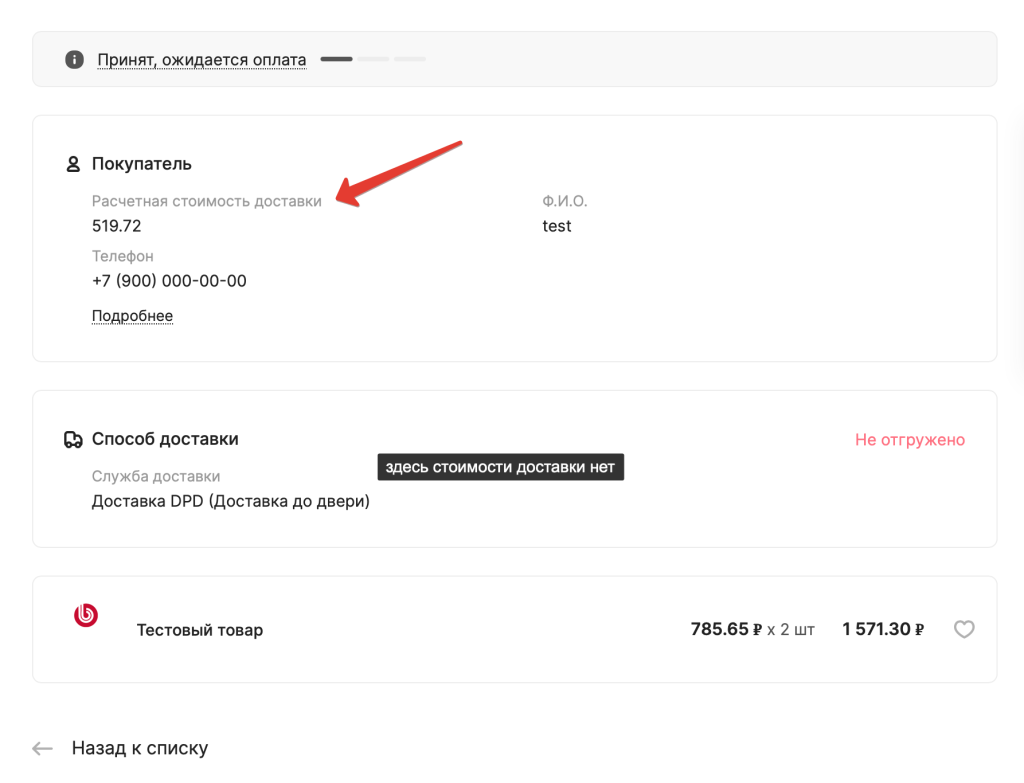This screenshot has height=783, width=1024.
Task: Click the Не отгружено shipment status
Action: tap(909, 440)
